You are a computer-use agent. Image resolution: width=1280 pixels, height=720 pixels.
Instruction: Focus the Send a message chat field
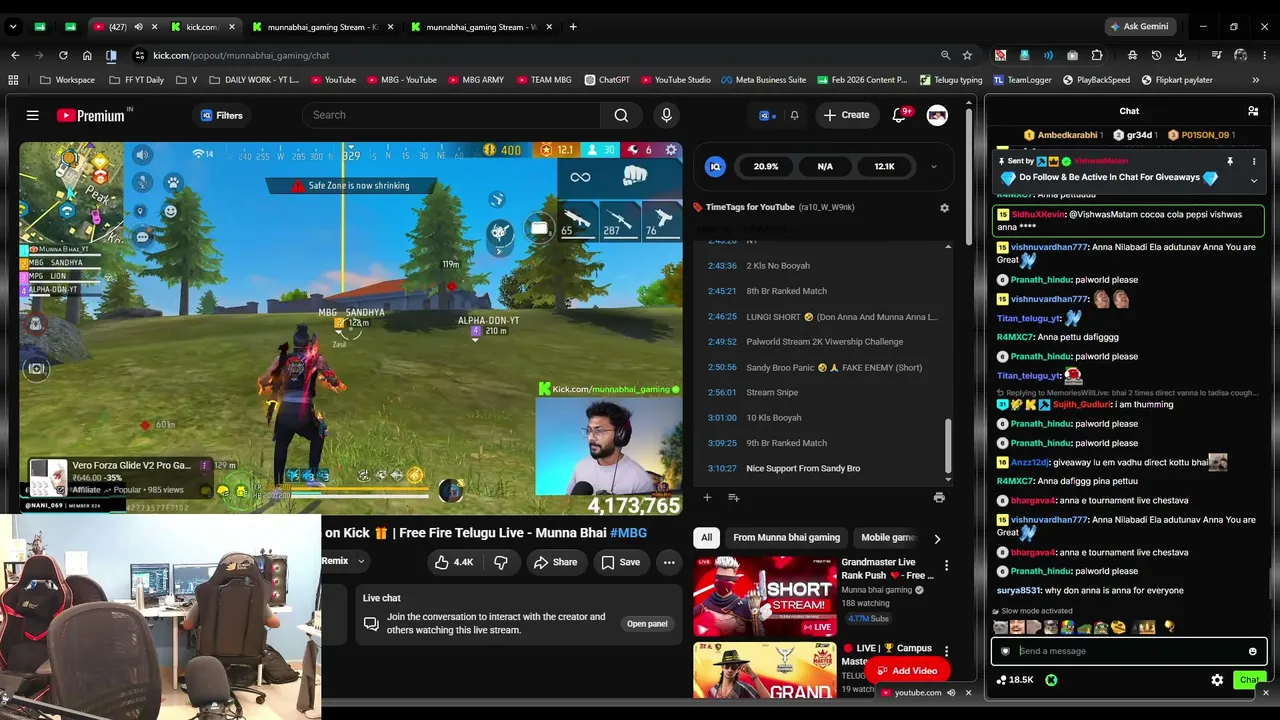[x=1129, y=651]
